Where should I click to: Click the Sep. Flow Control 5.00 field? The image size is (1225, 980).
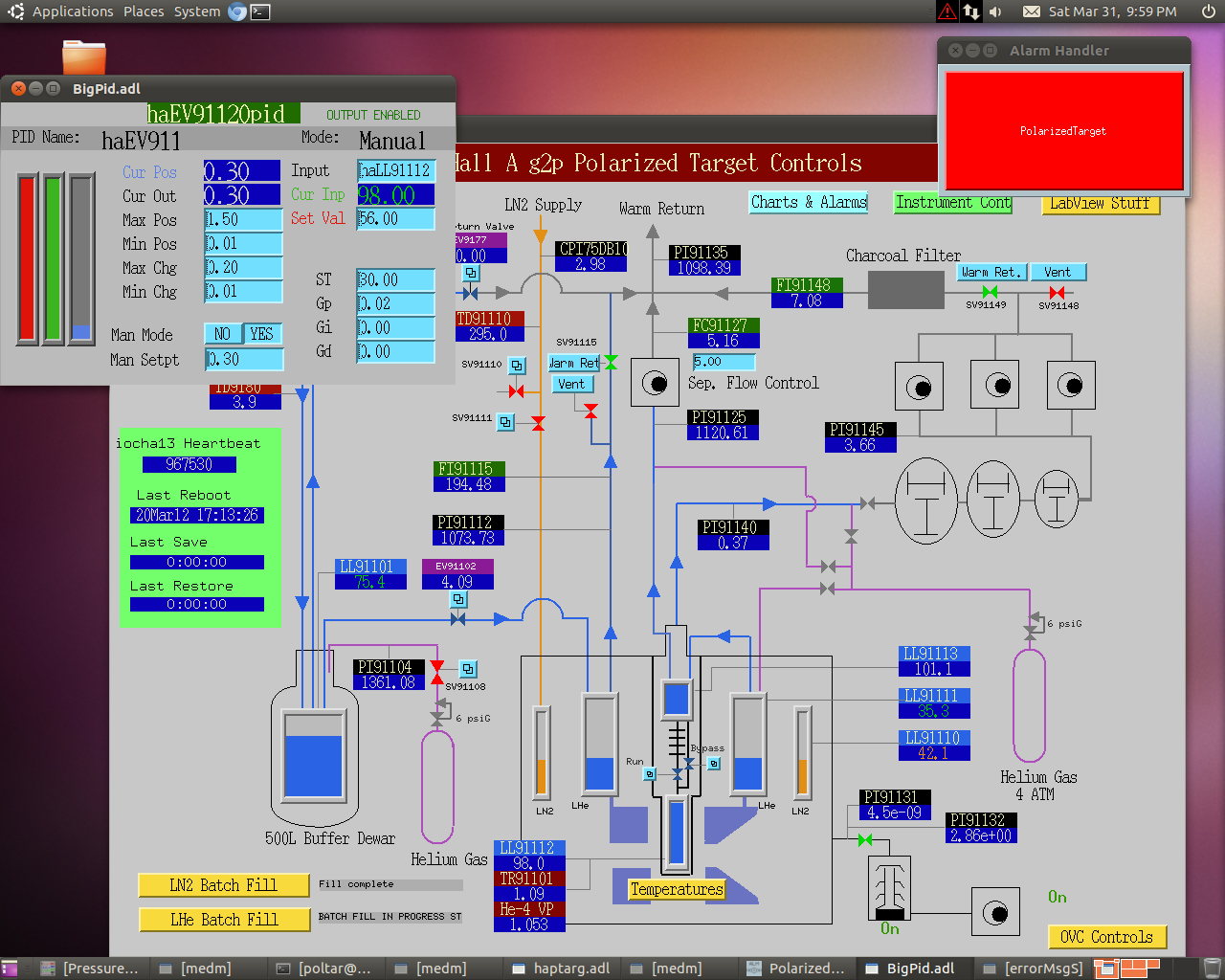[x=724, y=362]
